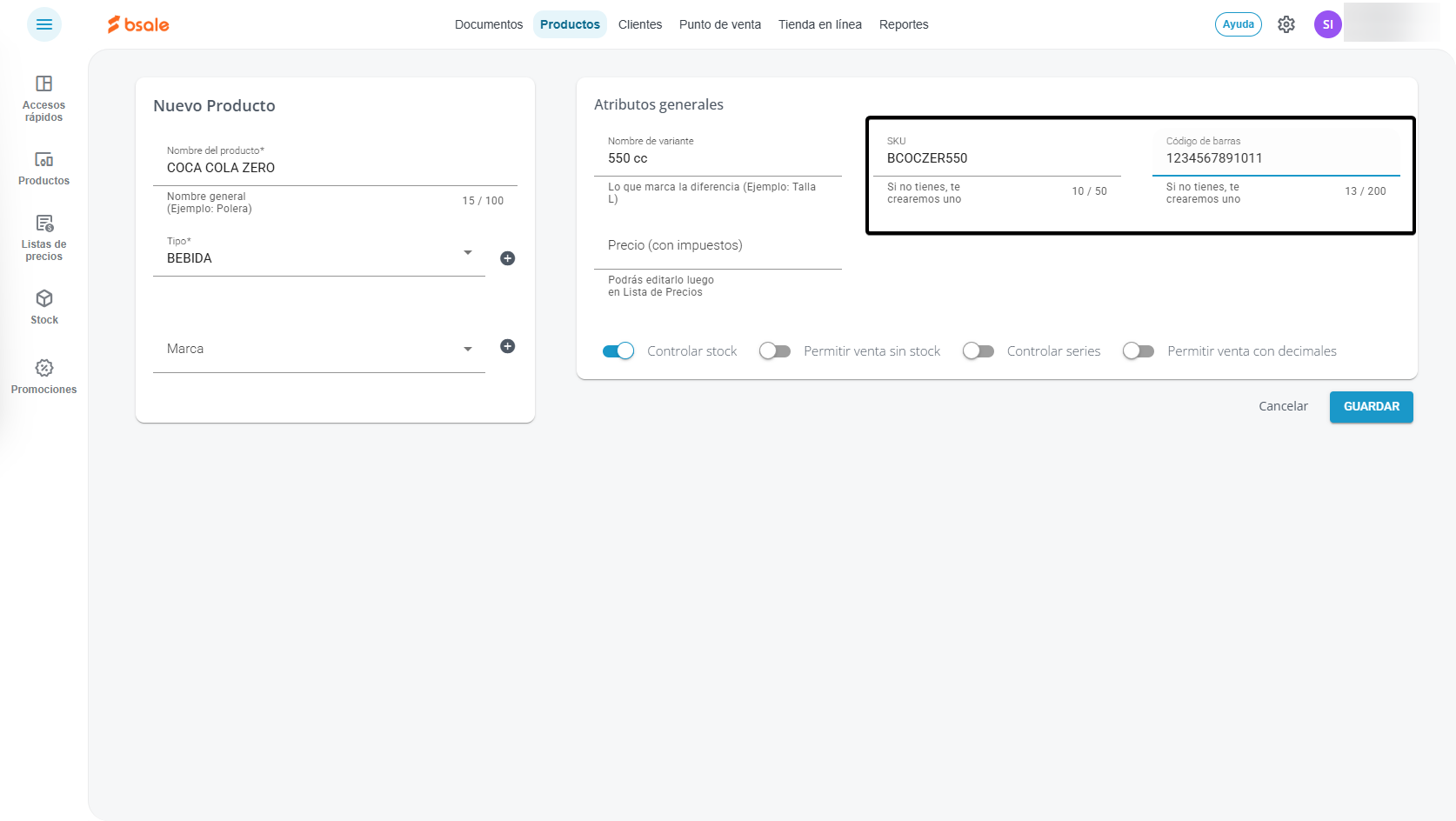Toggle Controlar stock switch
The image size is (1456, 821).
tap(618, 351)
